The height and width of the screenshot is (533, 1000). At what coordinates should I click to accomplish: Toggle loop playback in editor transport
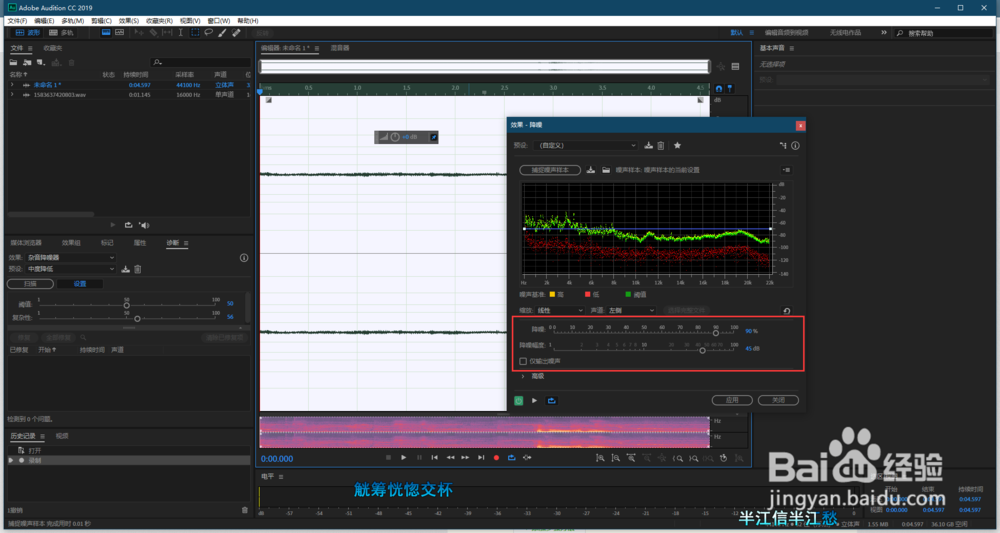(x=511, y=458)
